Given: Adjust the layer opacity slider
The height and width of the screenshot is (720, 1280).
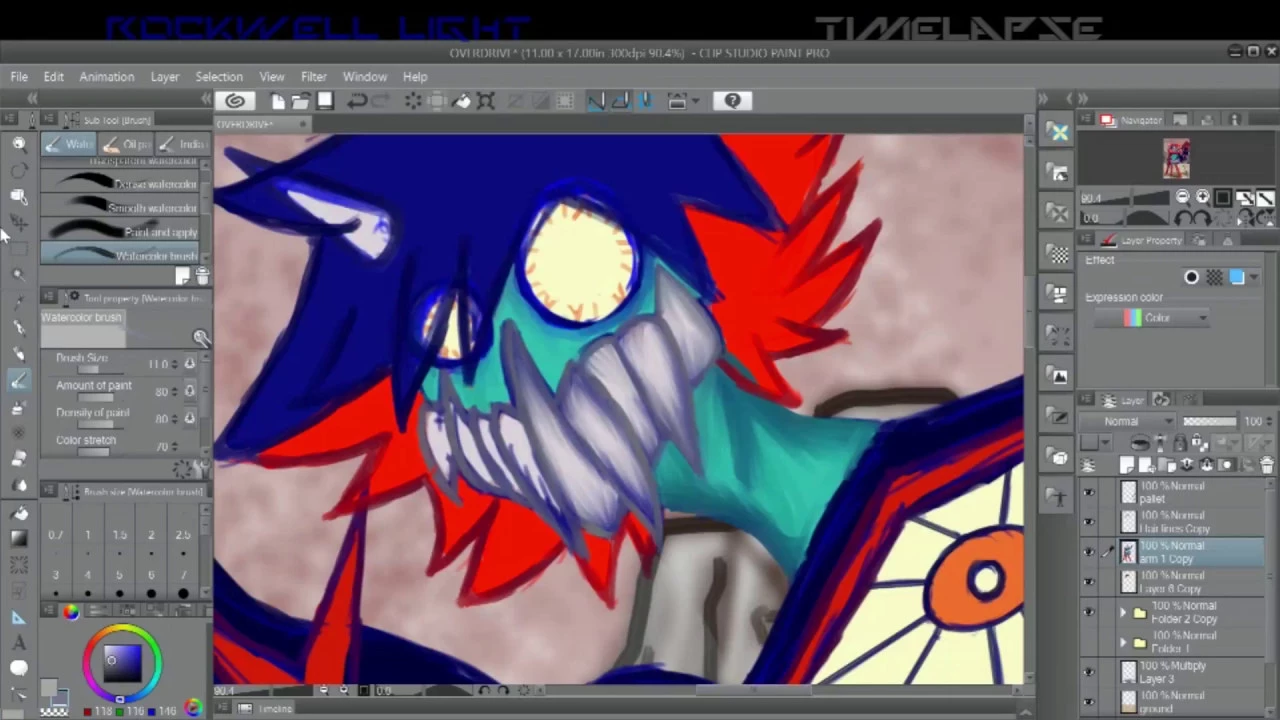Looking at the screenshot, I should pyautogui.click(x=1210, y=422).
